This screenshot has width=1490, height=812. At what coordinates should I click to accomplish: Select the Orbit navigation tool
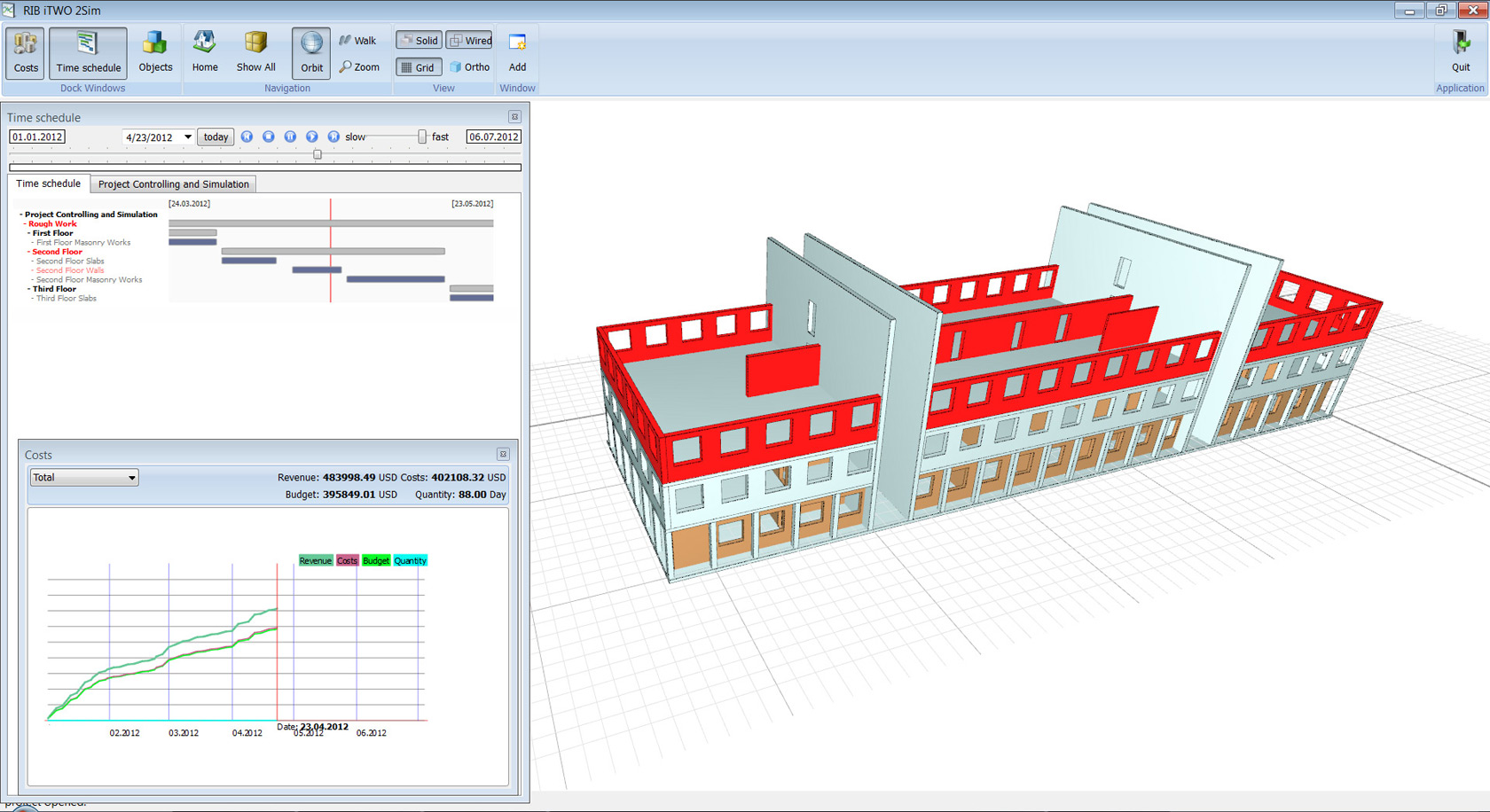click(x=310, y=52)
